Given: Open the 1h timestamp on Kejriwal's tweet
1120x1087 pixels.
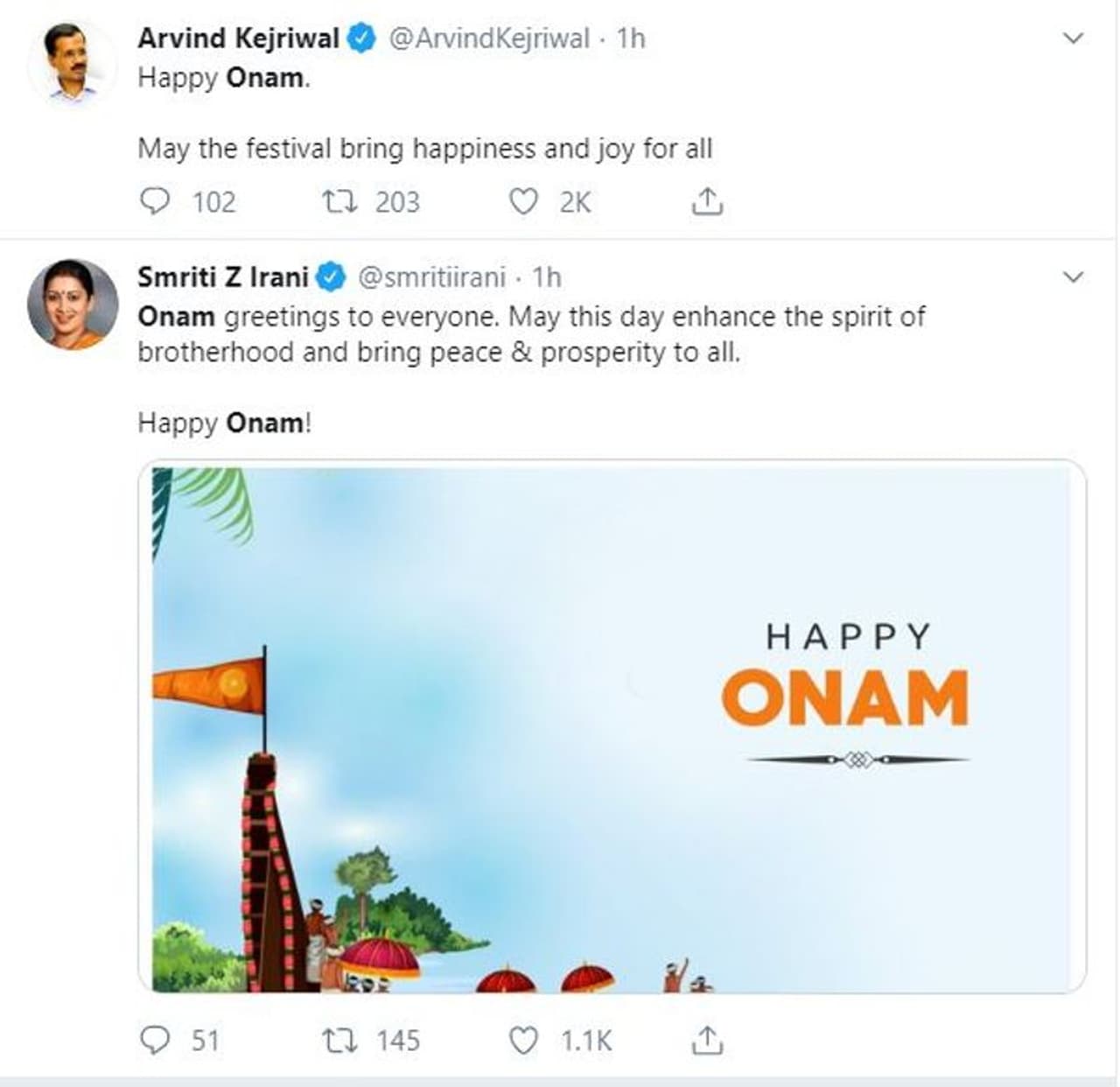Looking at the screenshot, I should click(631, 39).
